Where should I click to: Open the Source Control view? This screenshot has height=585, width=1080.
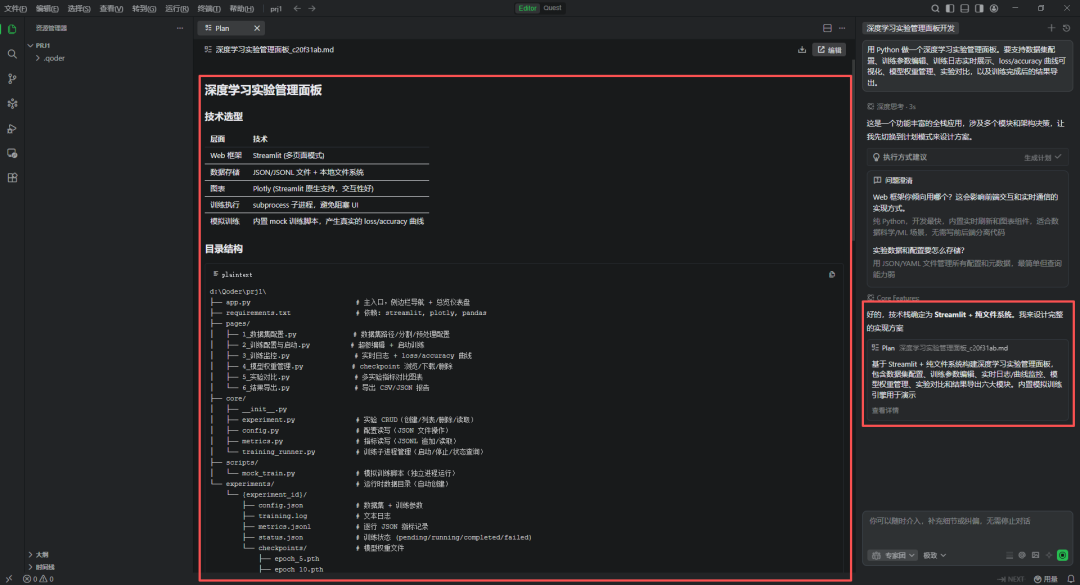[x=12, y=79]
